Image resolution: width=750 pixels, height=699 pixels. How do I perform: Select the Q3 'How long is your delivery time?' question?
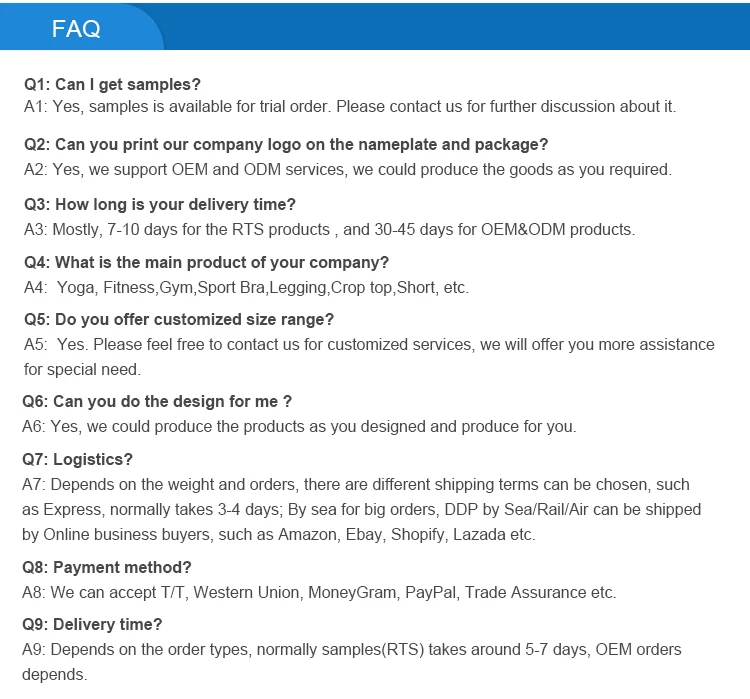click(160, 204)
